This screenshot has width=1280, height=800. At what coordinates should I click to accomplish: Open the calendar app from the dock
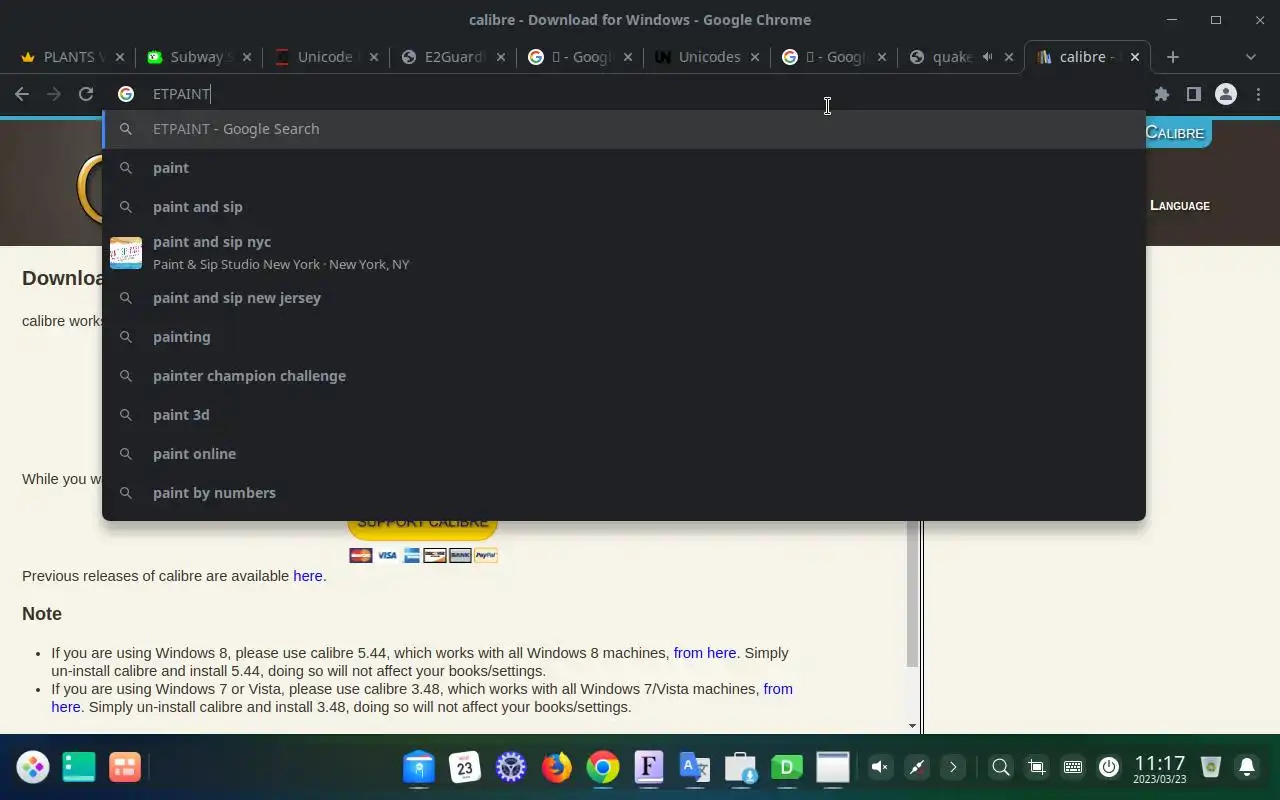click(x=465, y=767)
